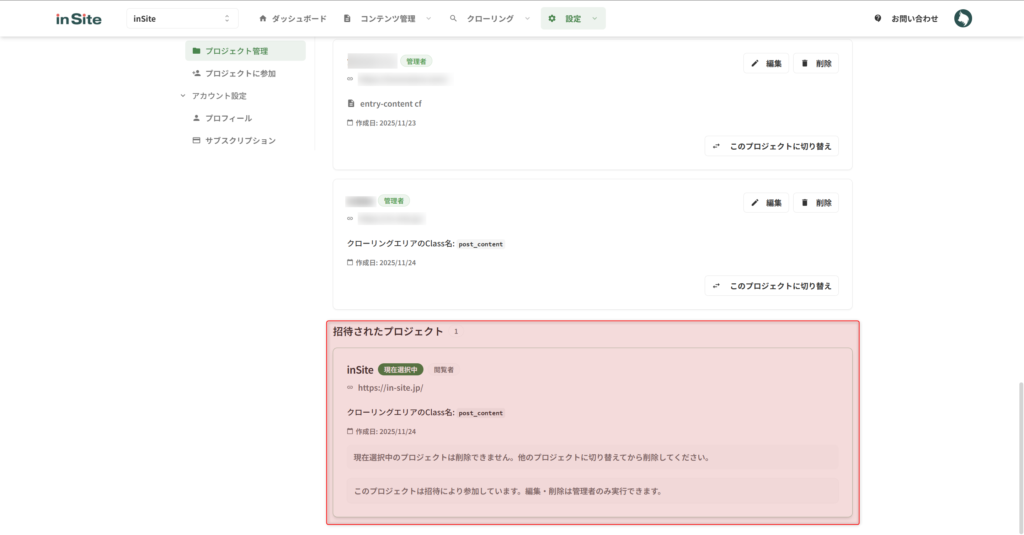This screenshot has height=535, width=1024.
Task: Click the gear icon beside 設定
Action: pos(552,18)
